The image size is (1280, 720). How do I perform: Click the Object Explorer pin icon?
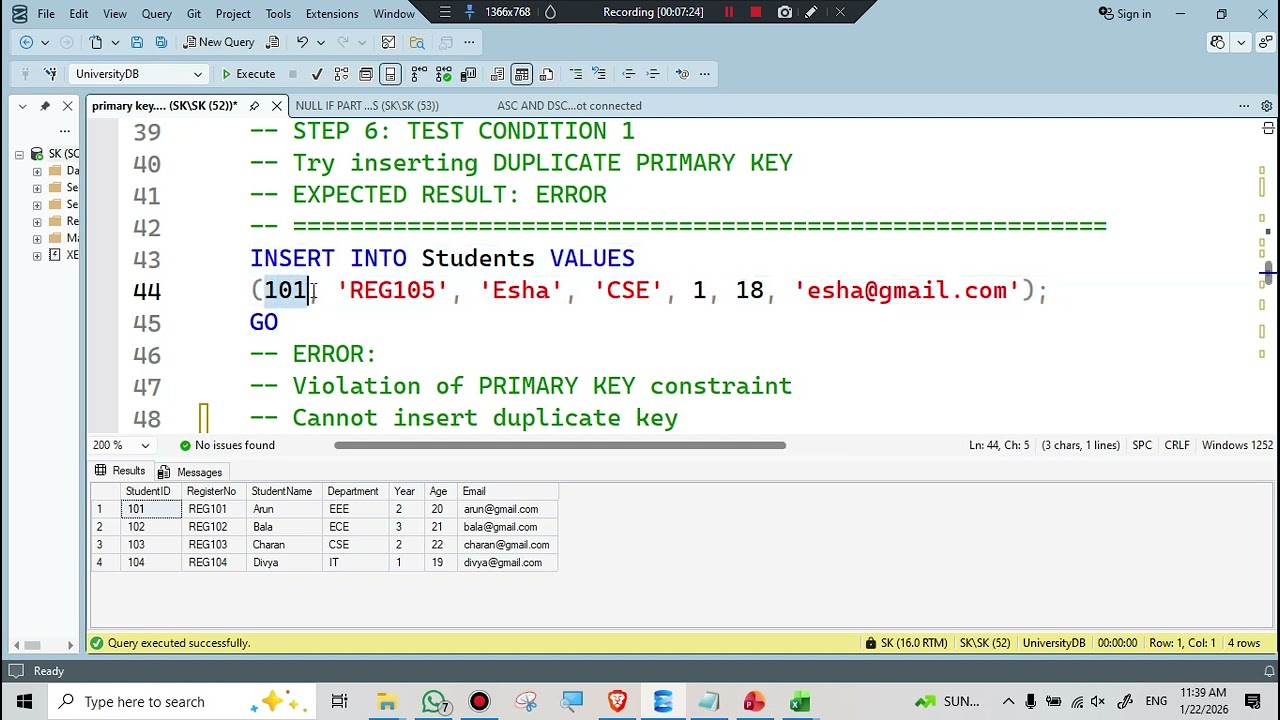(45, 106)
